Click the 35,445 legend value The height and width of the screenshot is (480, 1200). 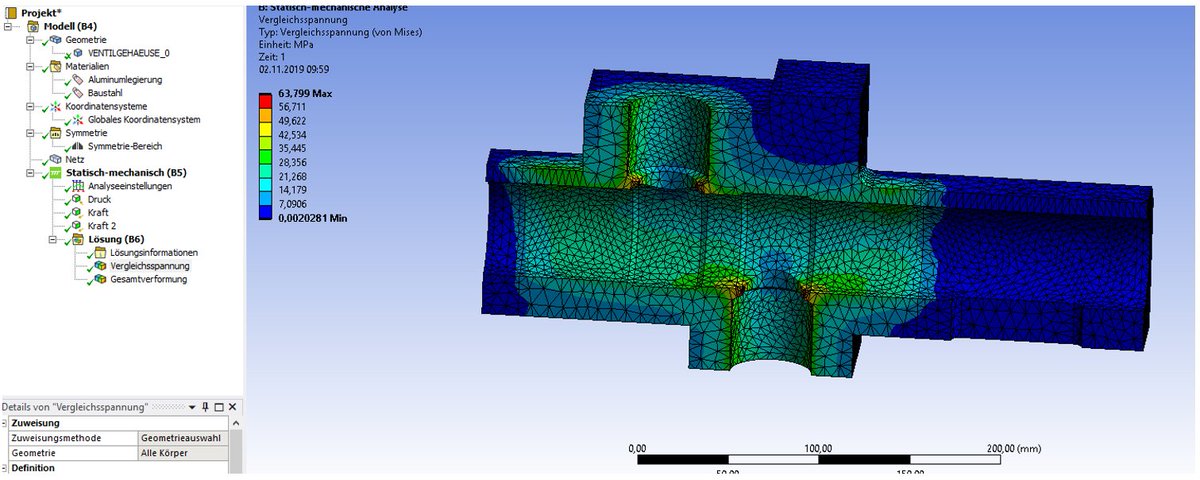(292, 148)
